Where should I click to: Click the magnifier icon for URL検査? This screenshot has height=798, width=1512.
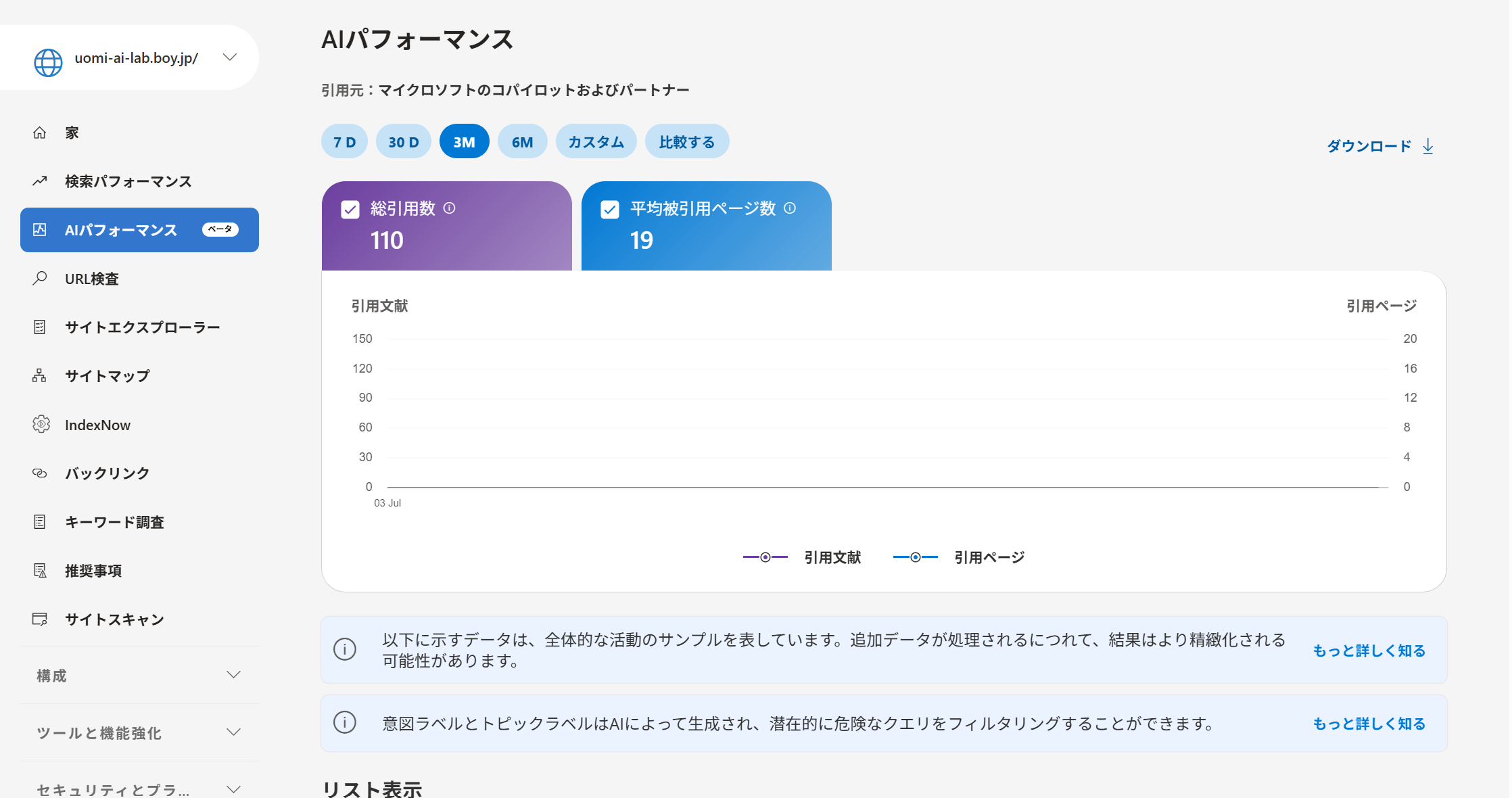point(40,278)
